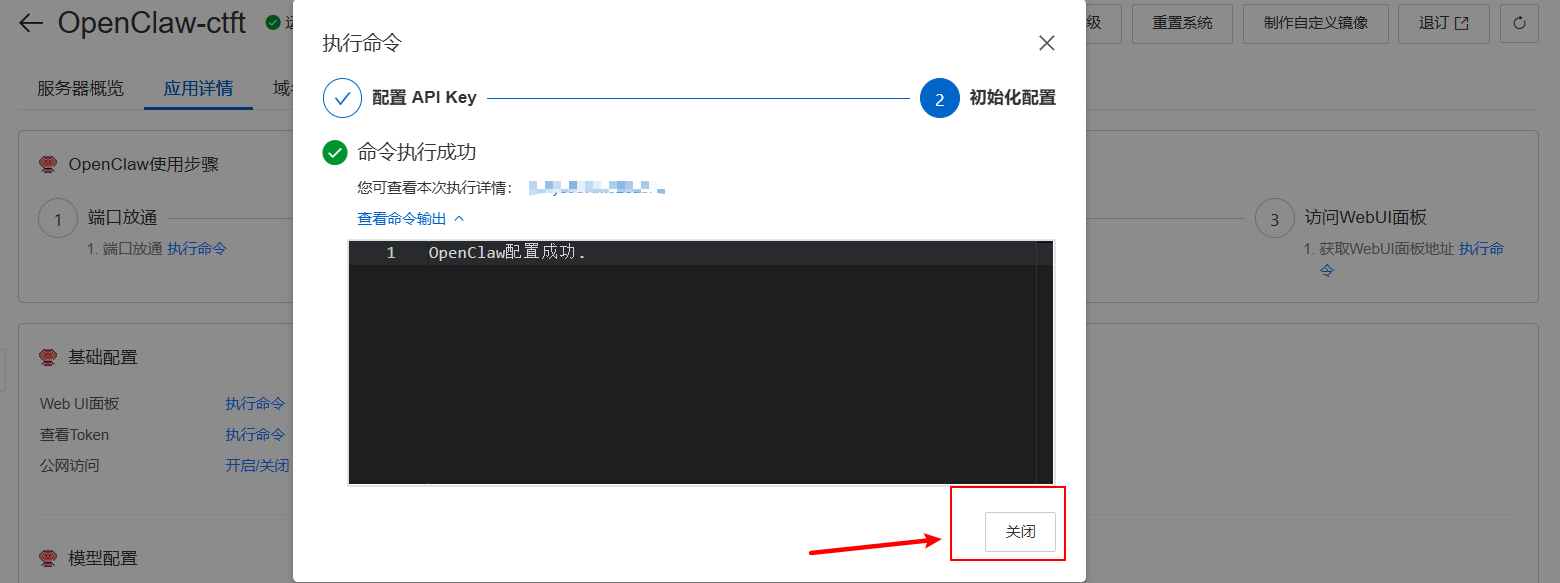
Task: Select step 2 初始化配置 circle
Action: click(x=939, y=98)
